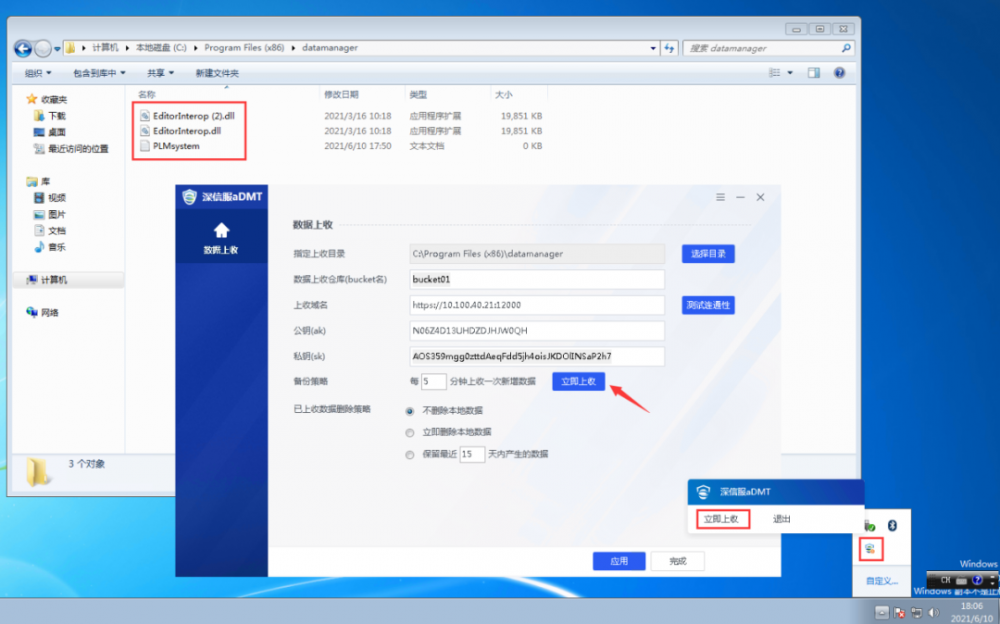Click the safely remove hardware tray icon
The image size is (1000, 624).
[x=870, y=526]
